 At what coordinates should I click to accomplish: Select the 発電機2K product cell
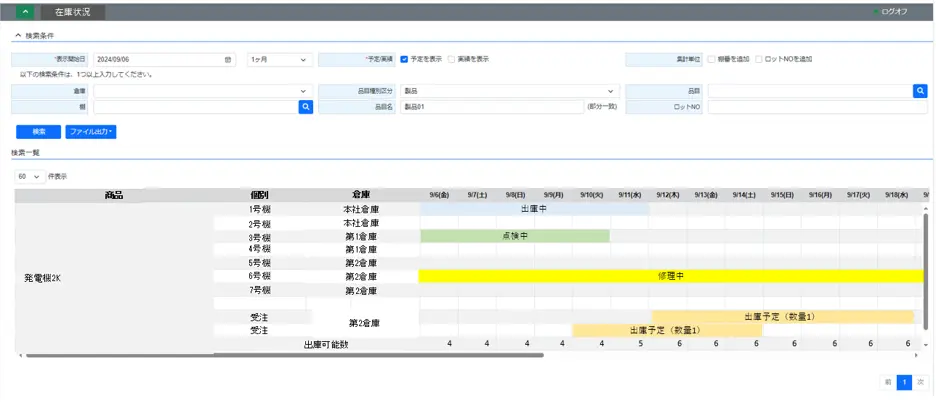42,278
